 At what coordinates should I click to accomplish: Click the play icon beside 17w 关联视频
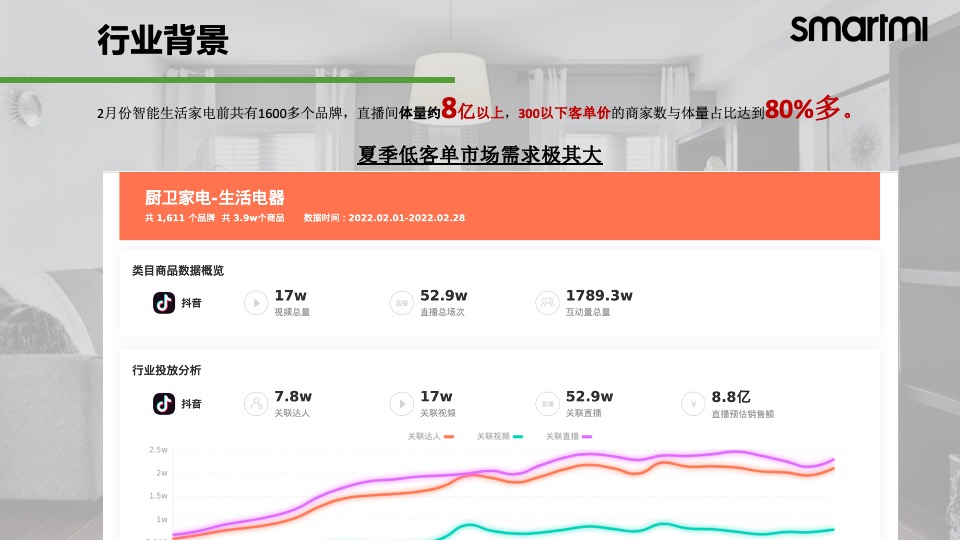coord(402,404)
